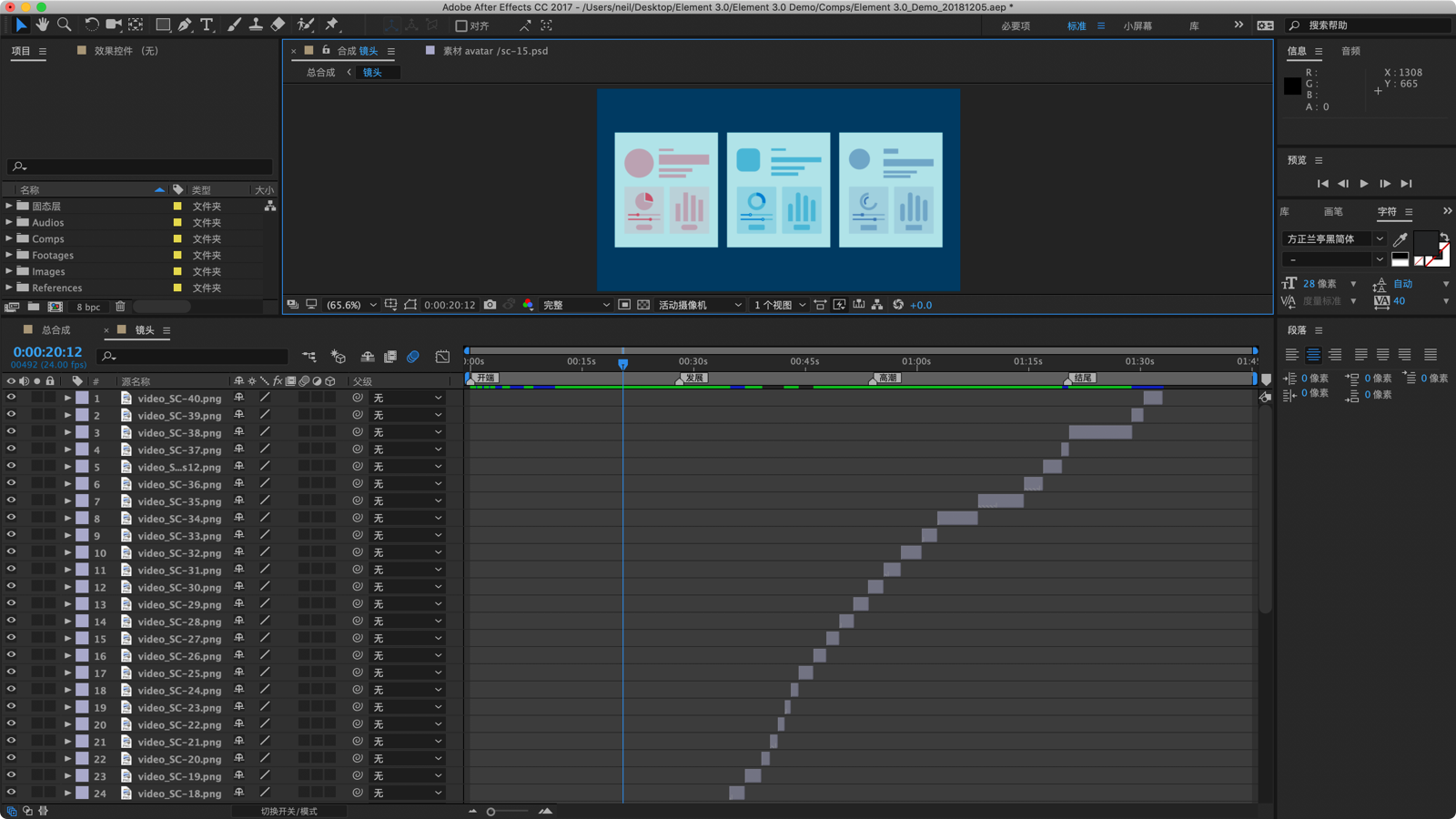Click the 高潮 marker on the timeline
Image resolution: width=1456 pixels, height=819 pixels.
point(886,378)
